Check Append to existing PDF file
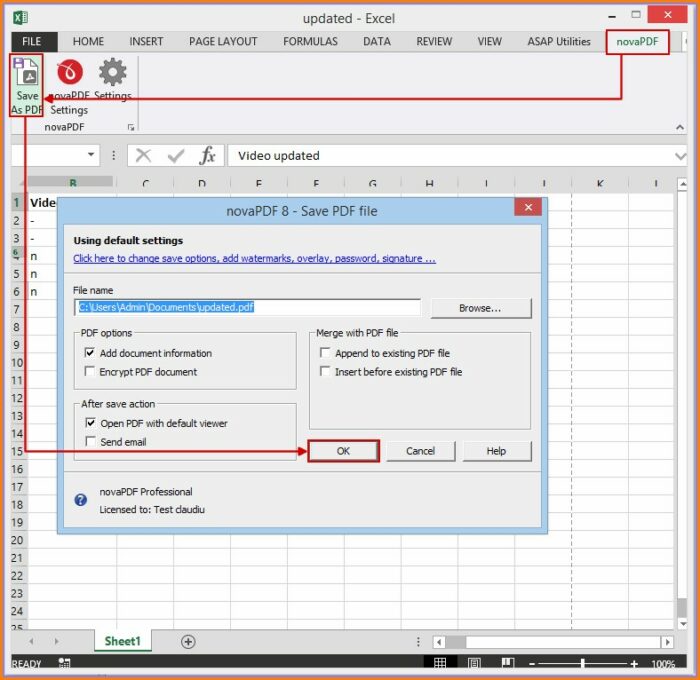 pos(325,353)
